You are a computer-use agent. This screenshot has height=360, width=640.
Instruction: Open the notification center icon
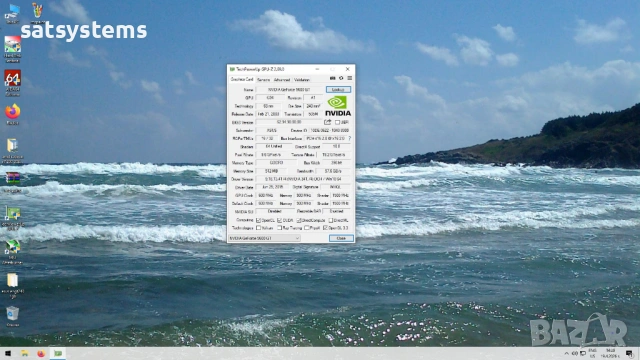point(629,353)
